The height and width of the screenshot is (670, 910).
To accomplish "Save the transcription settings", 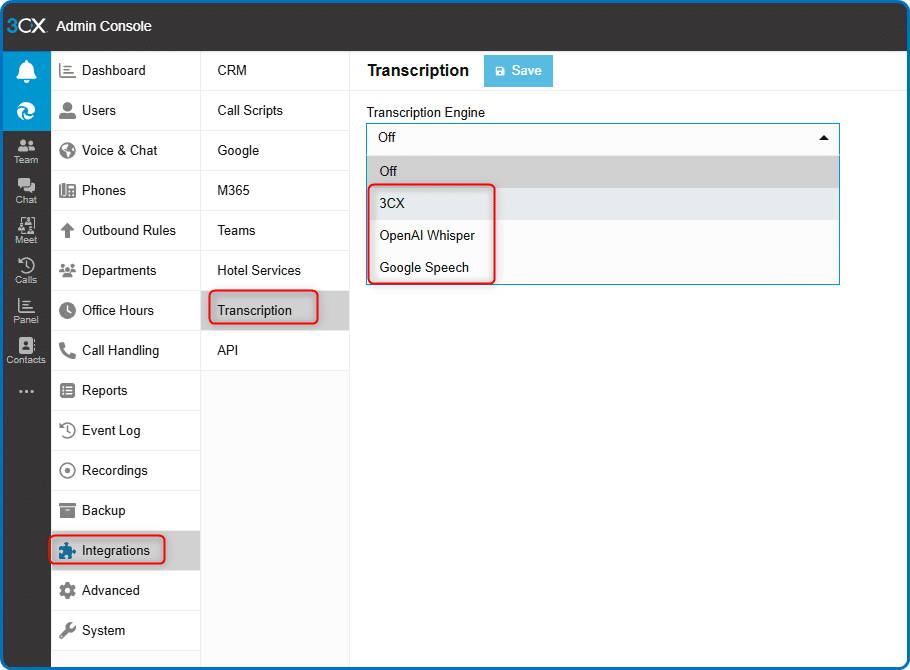I will coord(518,71).
